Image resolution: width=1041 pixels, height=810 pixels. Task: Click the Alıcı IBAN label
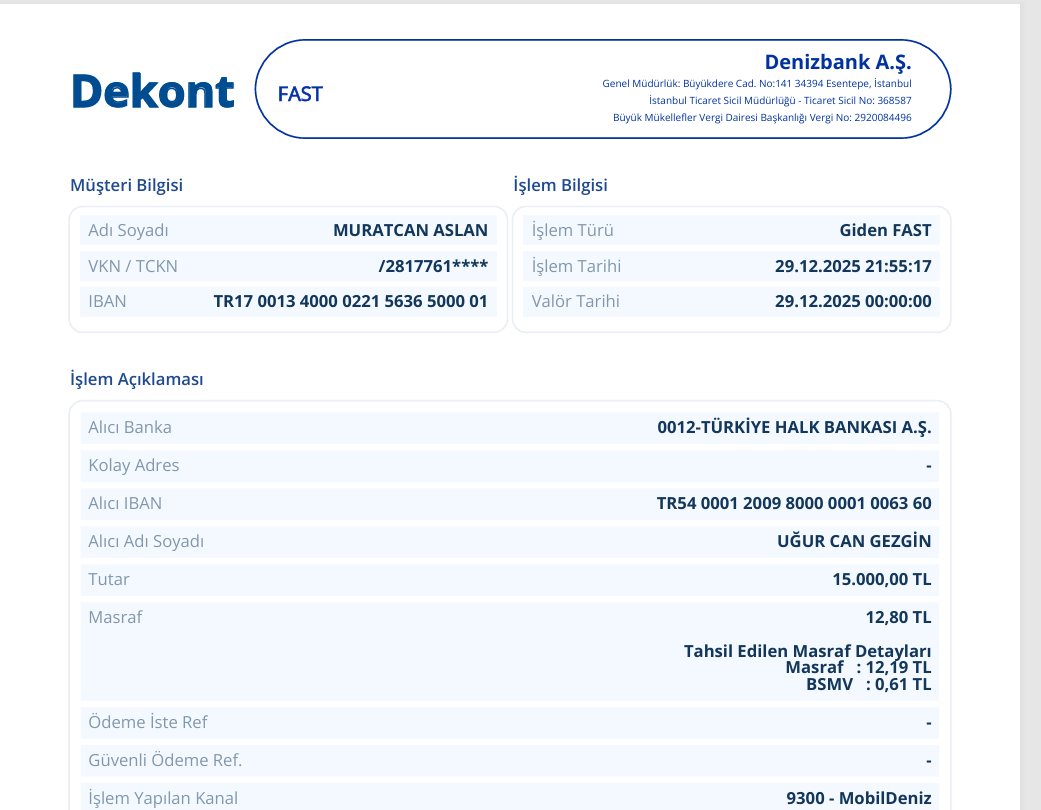[x=125, y=503]
